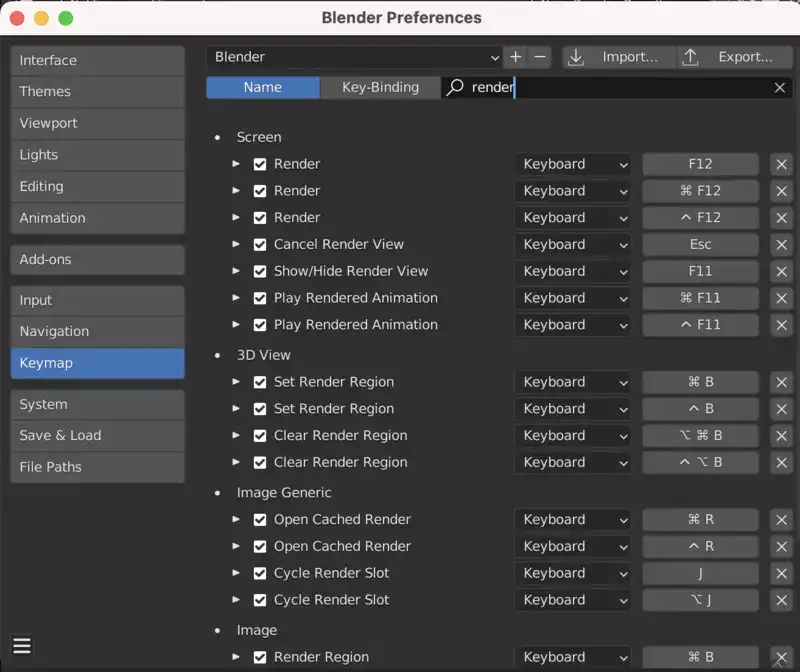The width and height of the screenshot is (800, 672).
Task: Open the System preferences section
Action: tap(97, 405)
